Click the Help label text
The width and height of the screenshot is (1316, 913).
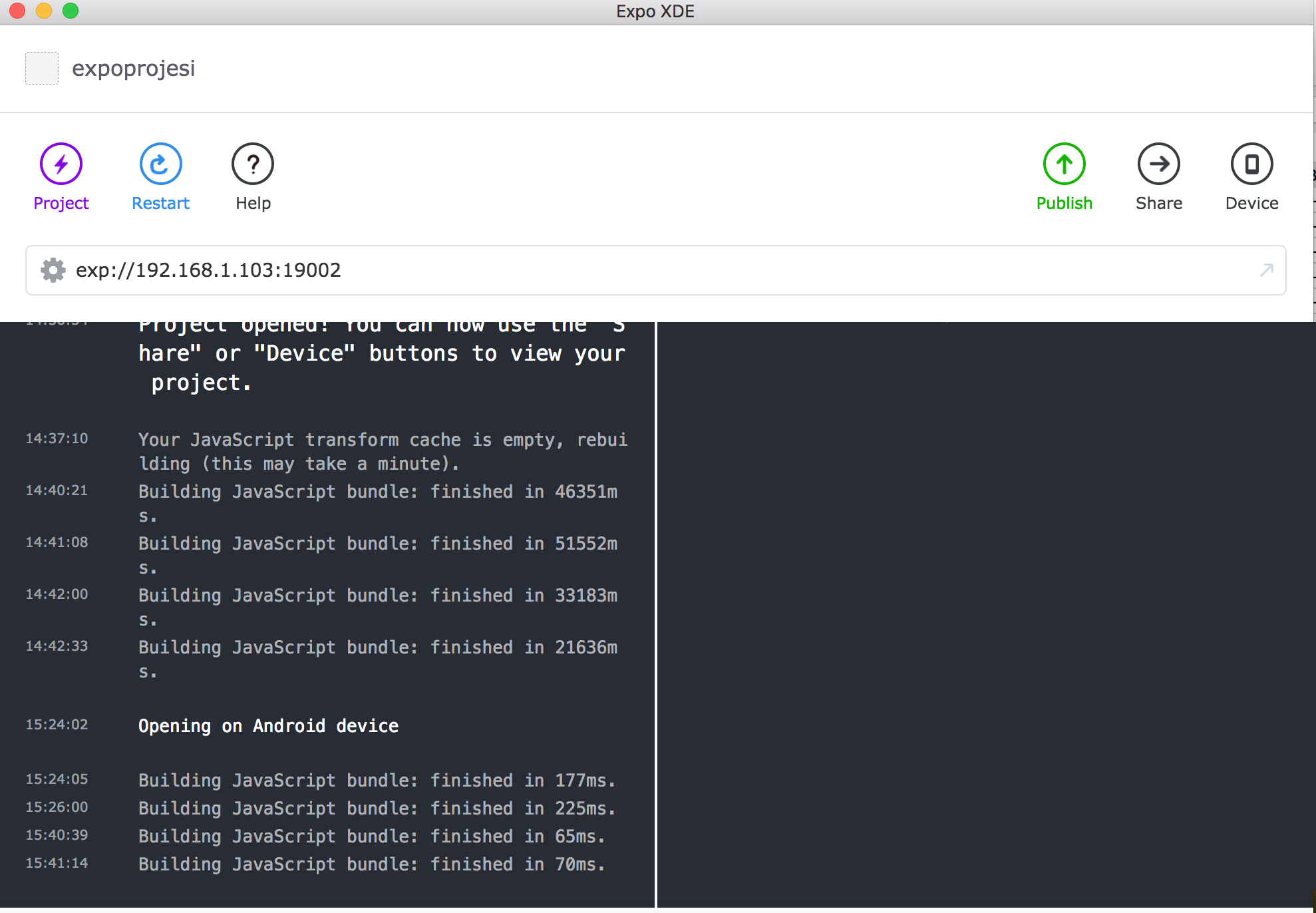[253, 203]
